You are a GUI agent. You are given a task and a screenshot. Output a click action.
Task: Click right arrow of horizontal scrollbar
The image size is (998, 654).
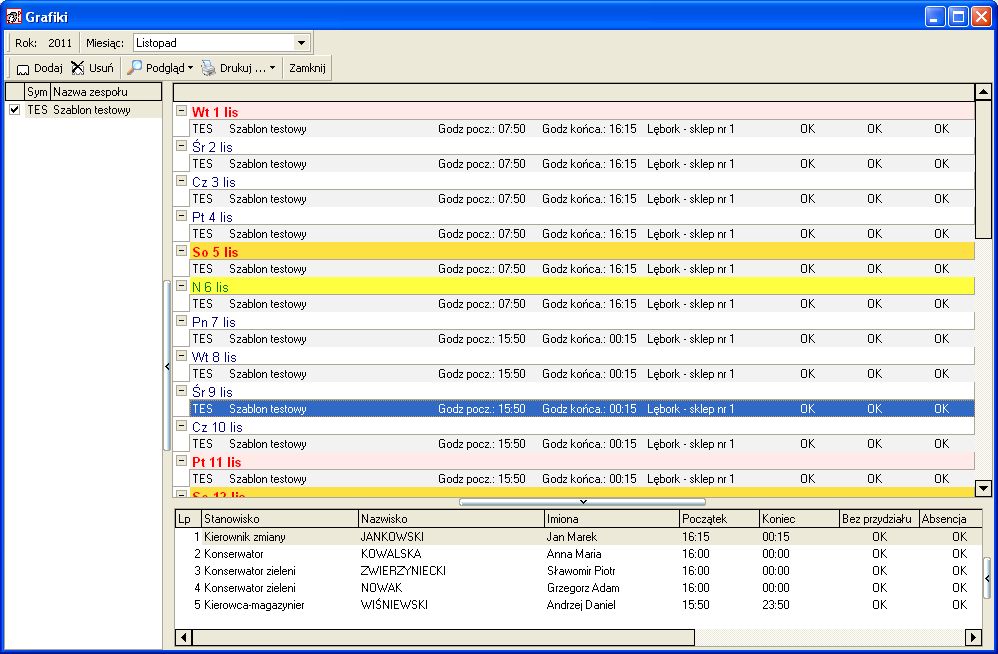click(973, 637)
